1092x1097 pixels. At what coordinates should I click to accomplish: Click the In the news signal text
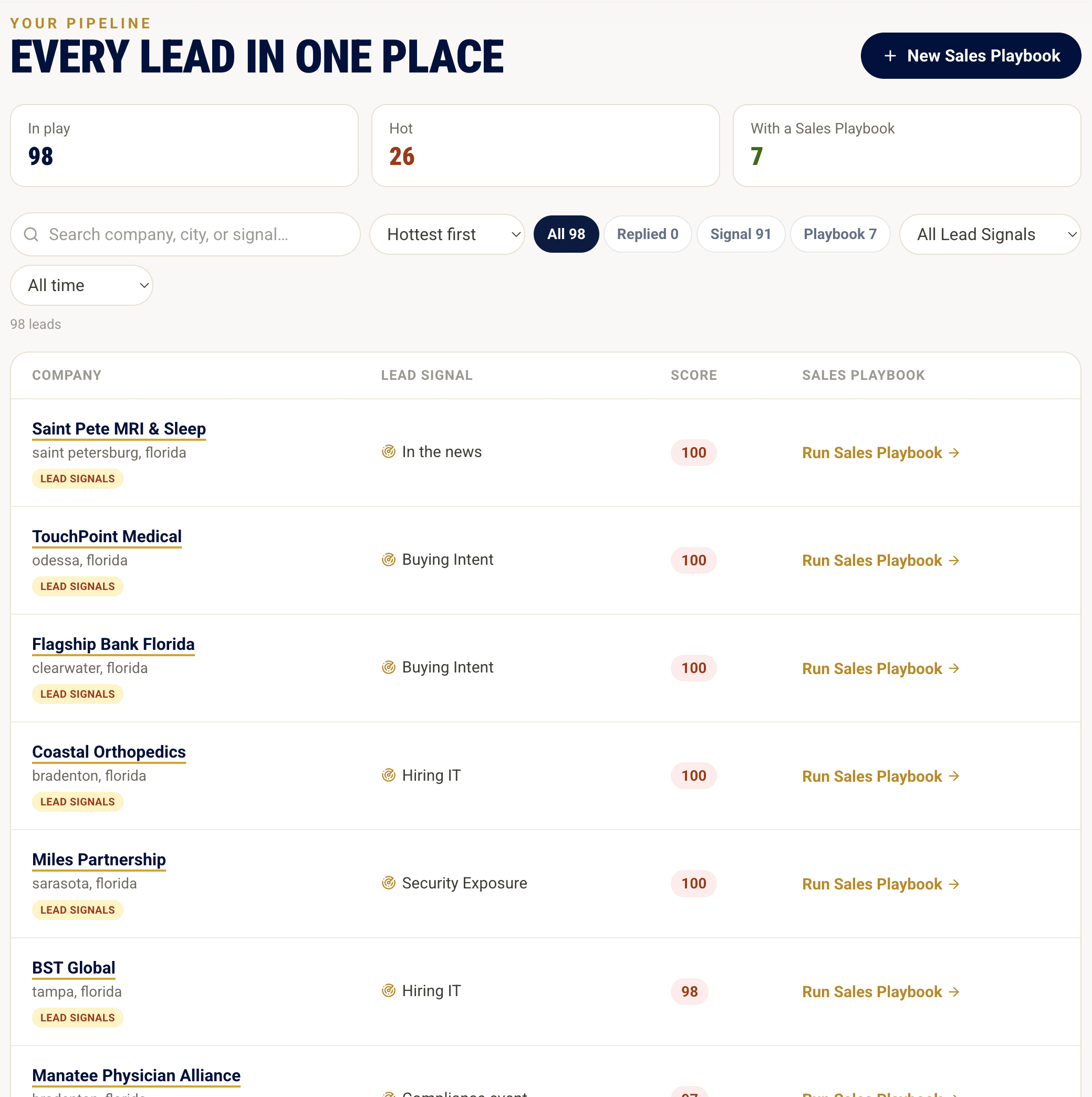click(442, 452)
